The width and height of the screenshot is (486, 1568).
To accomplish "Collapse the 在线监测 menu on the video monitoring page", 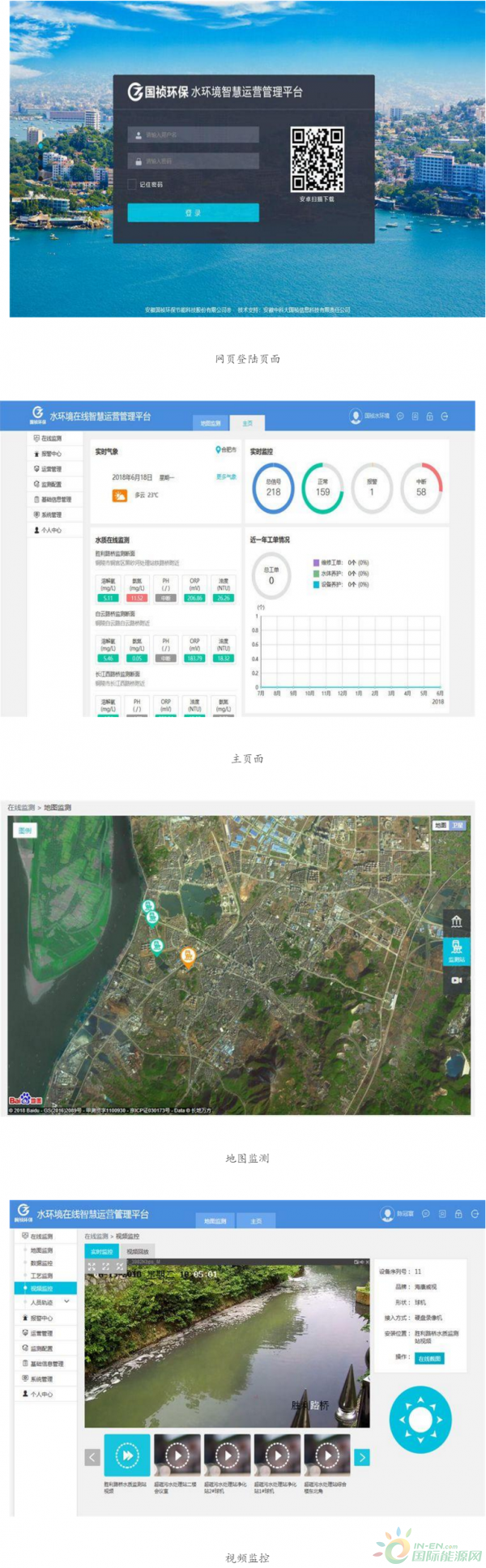I will coord(40,1237).
